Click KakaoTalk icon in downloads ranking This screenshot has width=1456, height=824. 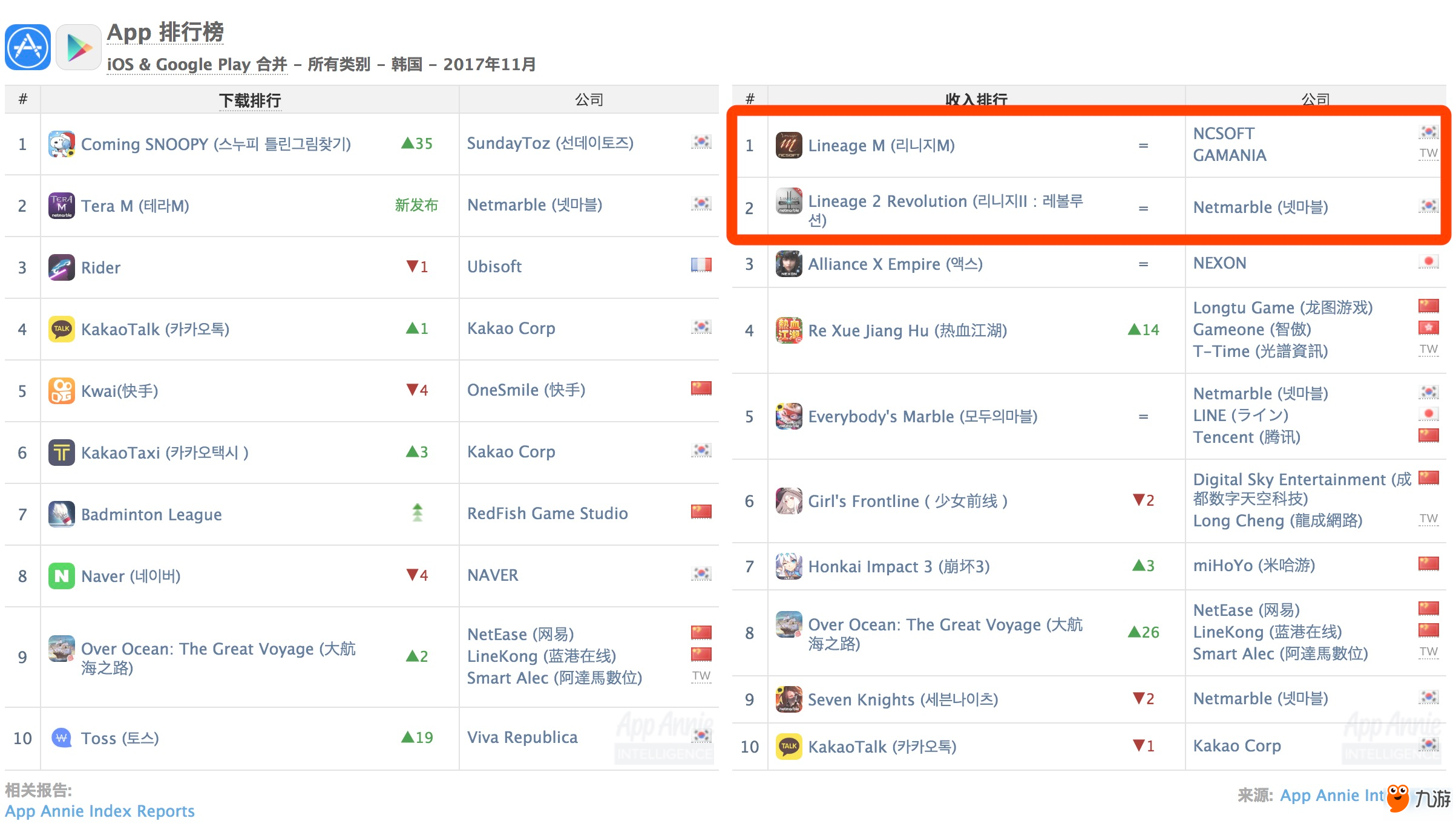[x=62, y=329]
